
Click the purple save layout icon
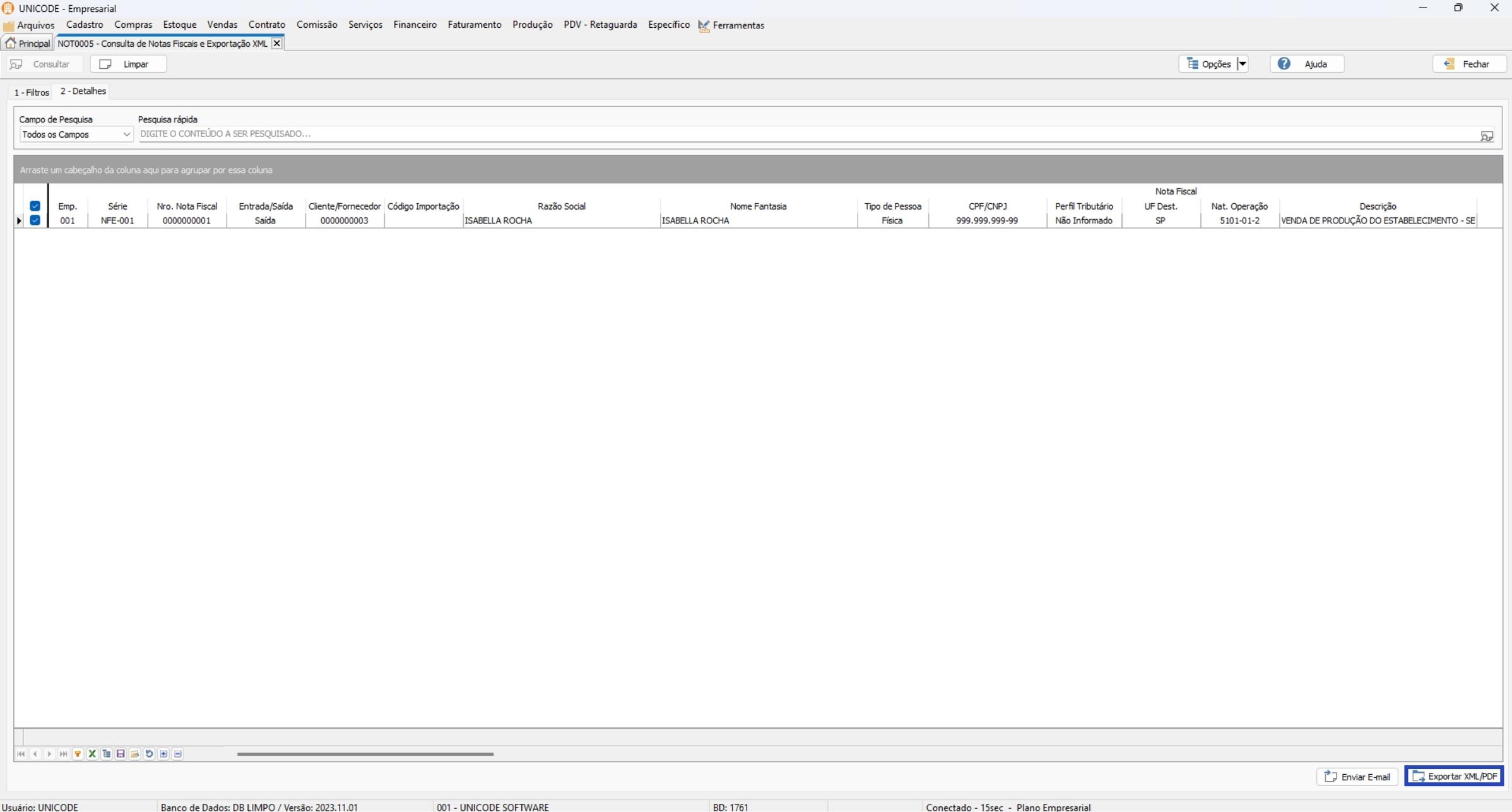point(121,754)
